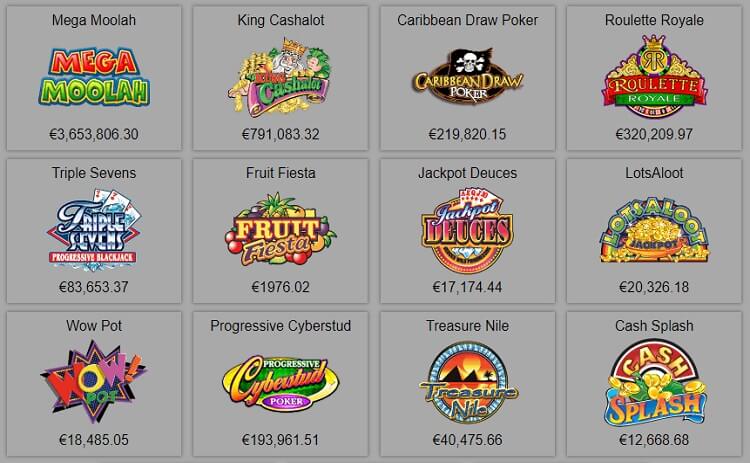
Task: Open the LotsALoot jackpot logo
Action: click(x=654, y=230)
